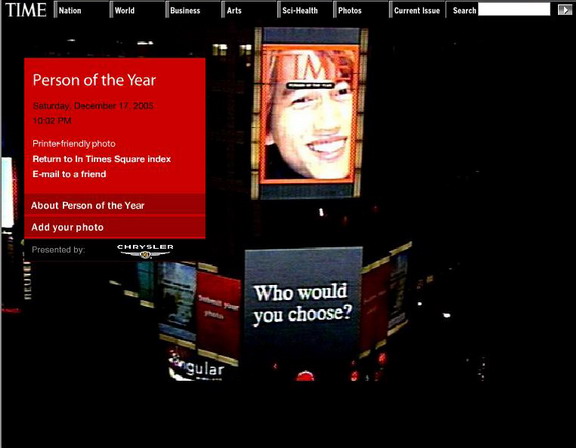The width and height of the screenshot is (576, 448).
Task: Open the Photos navigation tab
Action: [350, 10]
